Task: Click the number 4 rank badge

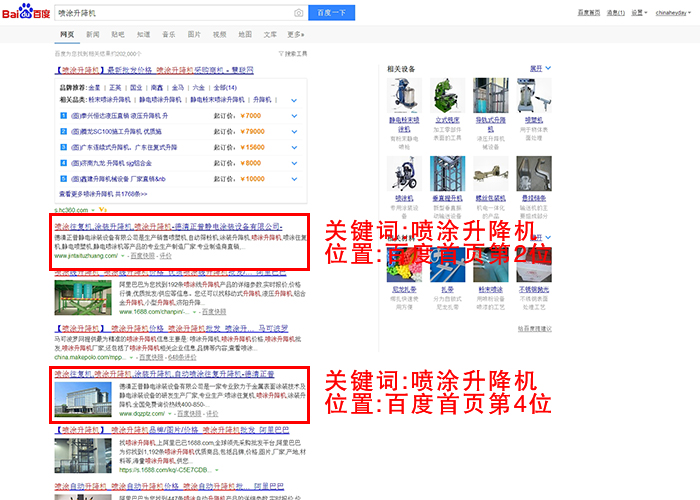Action: click(x=63, y=163)
